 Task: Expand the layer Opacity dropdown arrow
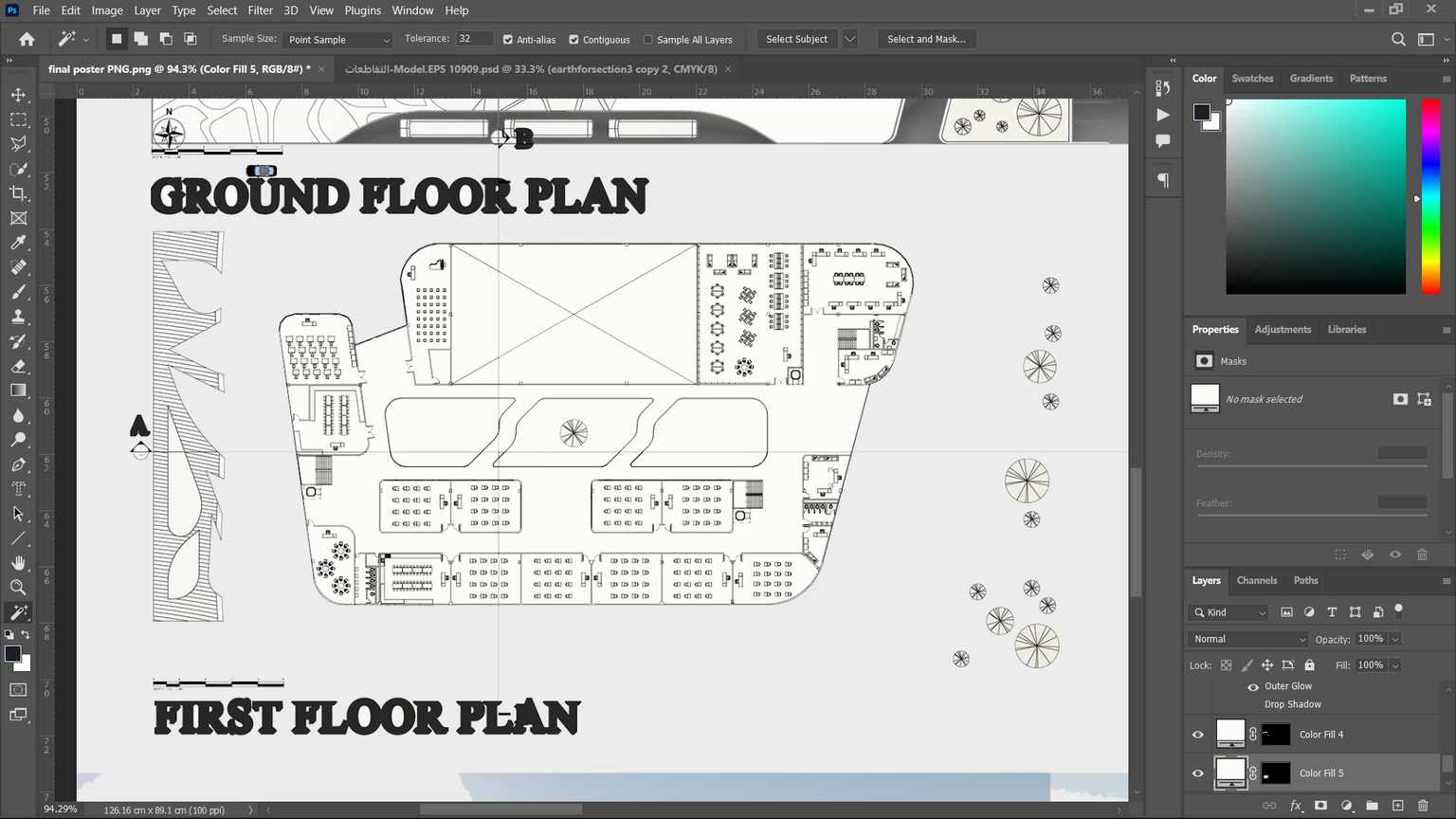[1395, 639]
